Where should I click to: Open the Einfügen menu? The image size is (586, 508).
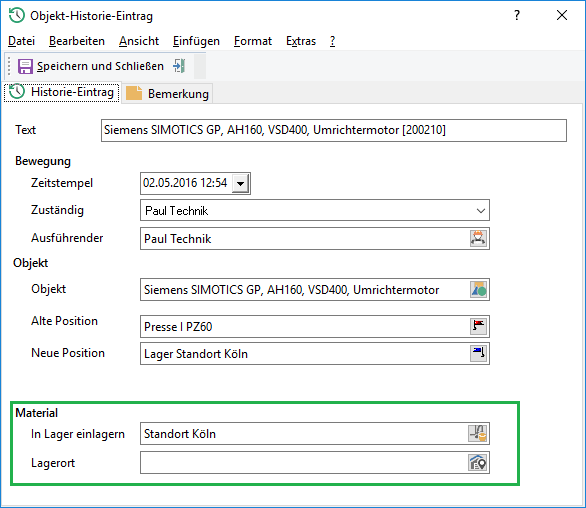click(196, 41)
